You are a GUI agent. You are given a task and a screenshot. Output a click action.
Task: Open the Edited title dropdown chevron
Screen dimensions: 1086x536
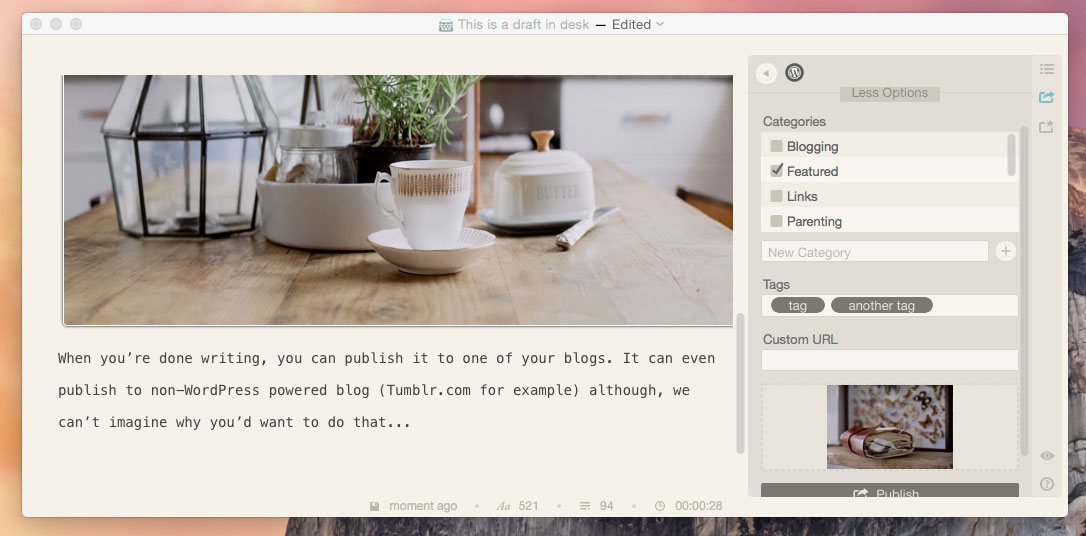(x=659, y=24)
